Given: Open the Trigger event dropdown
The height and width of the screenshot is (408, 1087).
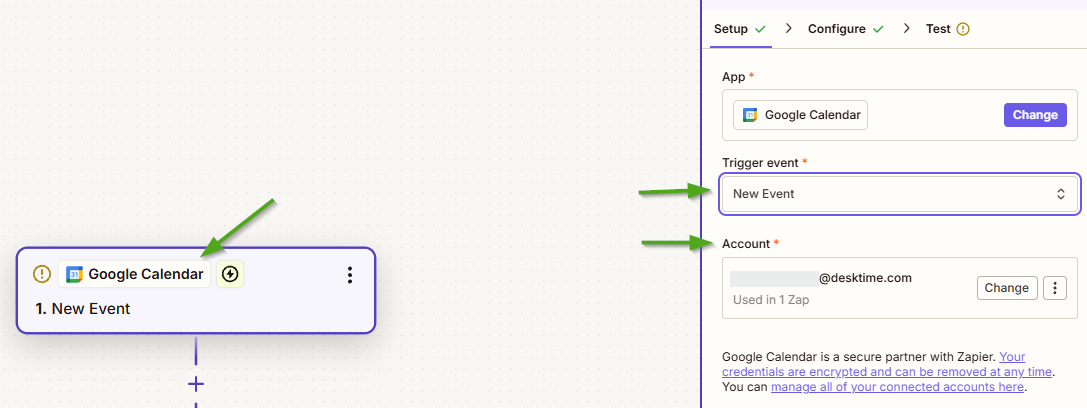Looking at the screenshot, I should point(899,194).
